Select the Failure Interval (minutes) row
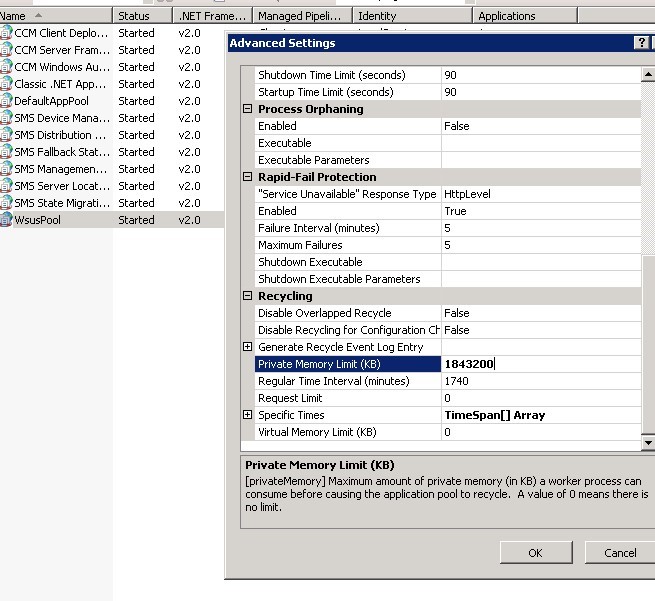 [x=448, y=228]
